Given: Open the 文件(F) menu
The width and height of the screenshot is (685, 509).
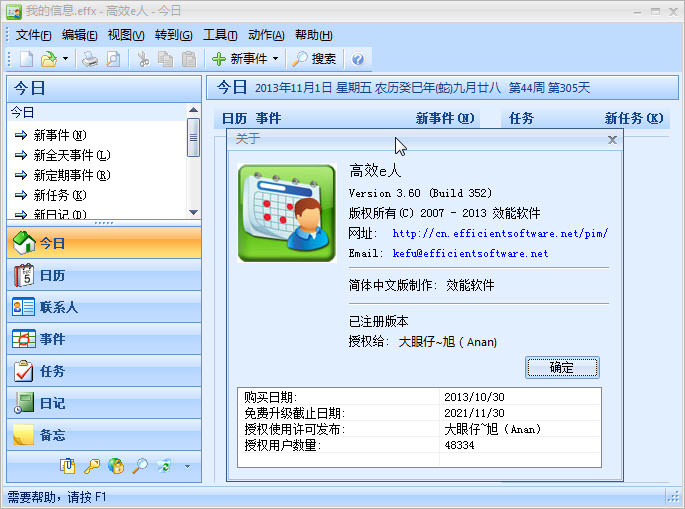Looking at the screenshot, I should (x=33, y=35).
